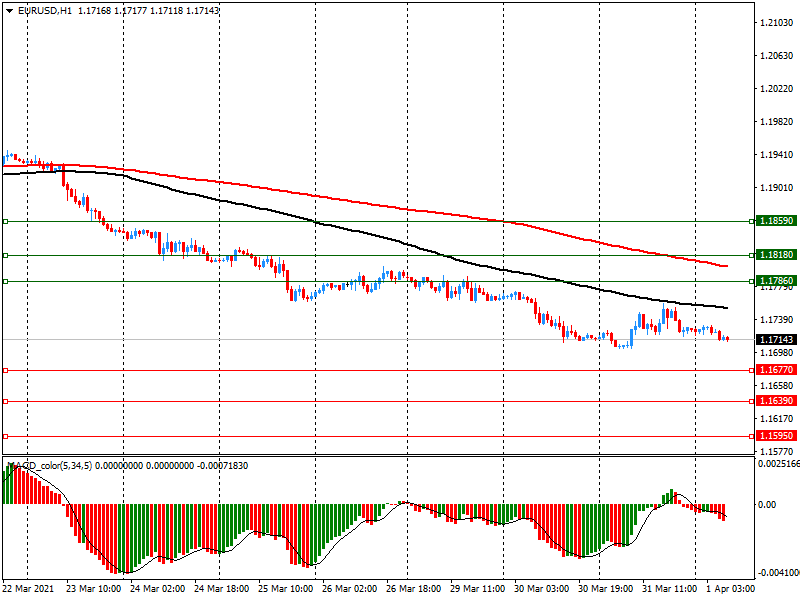
Task: Click the 22 Mar 2021 time label
Action: coord(28,588)
